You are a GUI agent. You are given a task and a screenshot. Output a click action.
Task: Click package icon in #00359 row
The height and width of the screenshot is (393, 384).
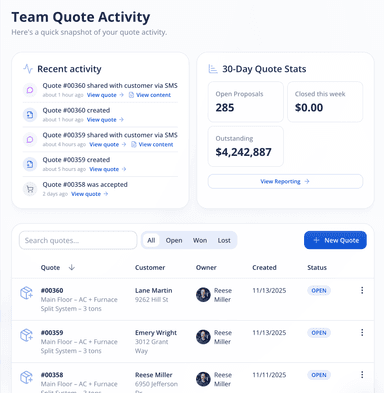pyautogui.click(x=26, y=335)
